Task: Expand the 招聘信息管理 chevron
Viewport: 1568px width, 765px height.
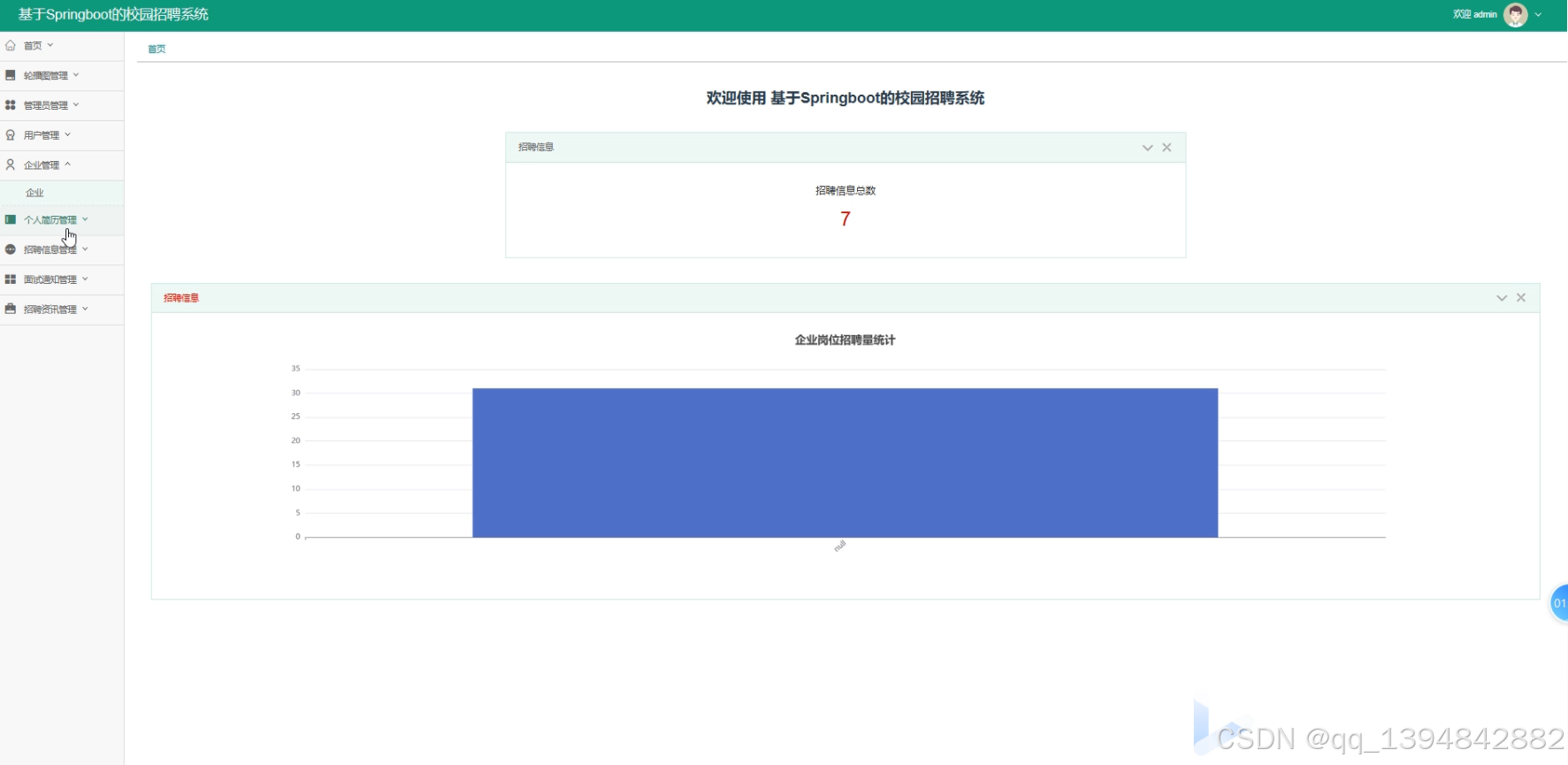Action: click(85, 249)
